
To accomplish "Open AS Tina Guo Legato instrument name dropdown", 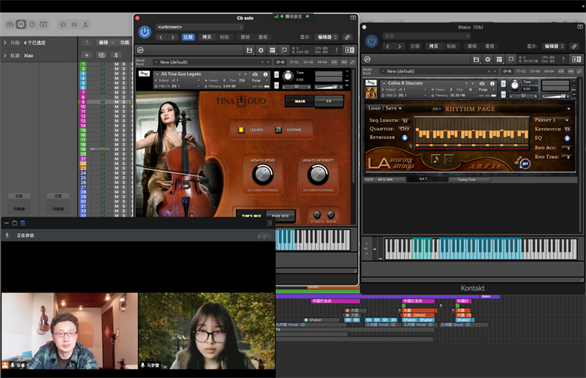I will (x=198, y=74).
